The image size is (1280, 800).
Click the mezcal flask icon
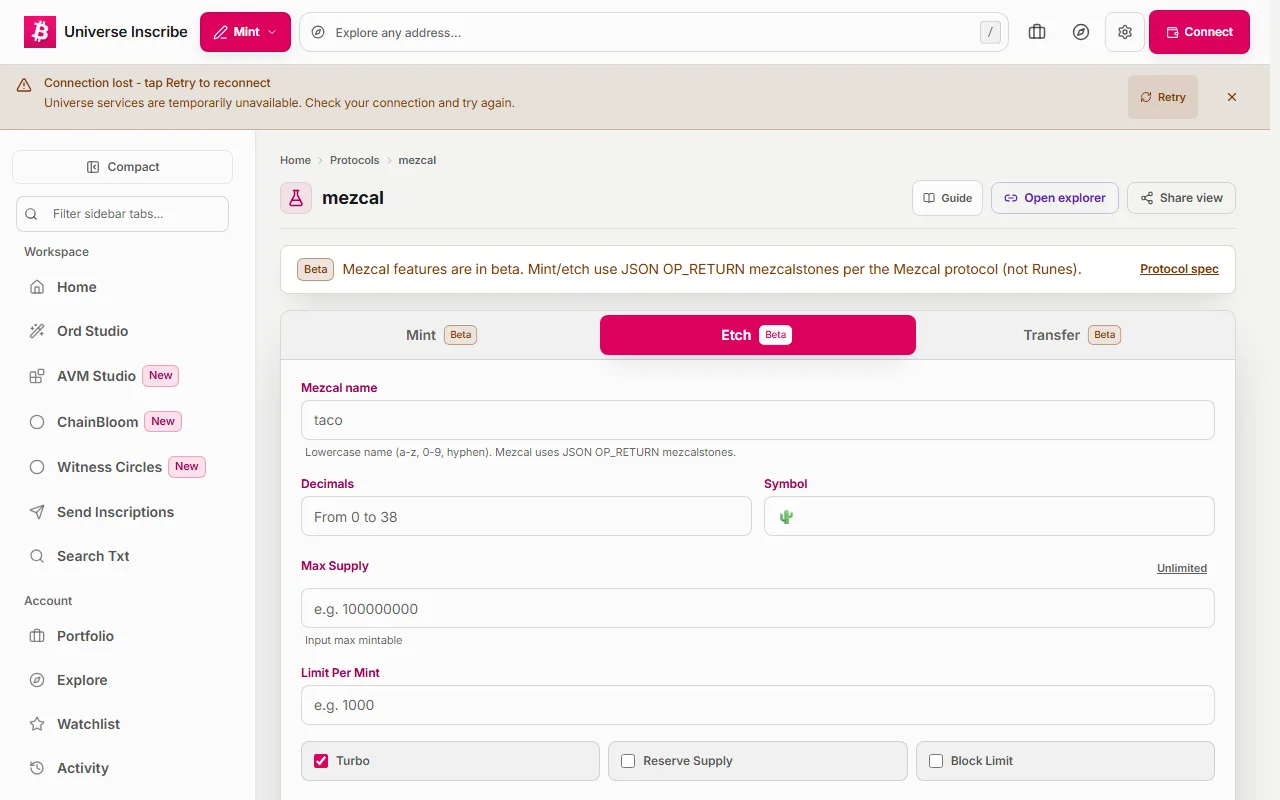tap(296, 198)
